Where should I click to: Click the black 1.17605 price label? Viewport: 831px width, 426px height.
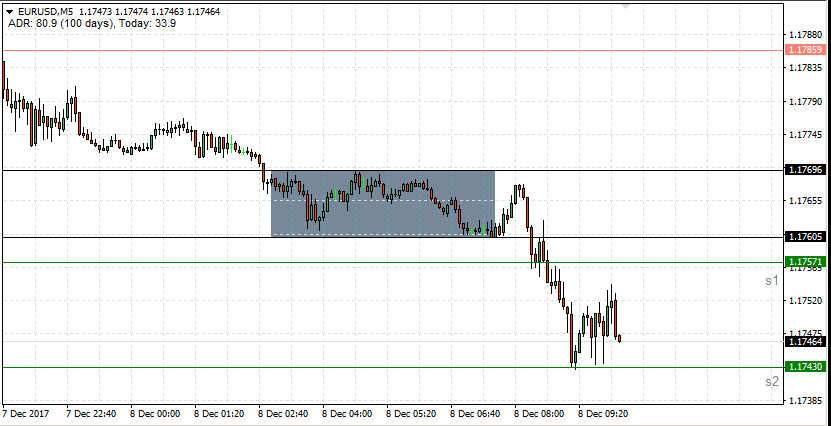click(x=805, y=237)
